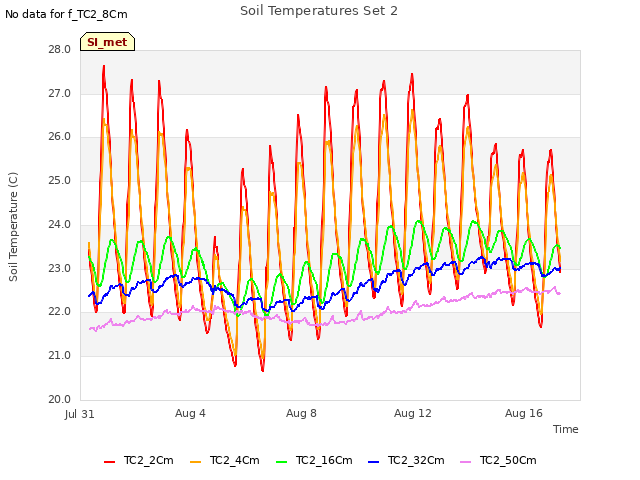Viewport: 640px width, 480px height.
Task: Click the 22.0 y-axis tick label
Action: [x=59, y=312]
